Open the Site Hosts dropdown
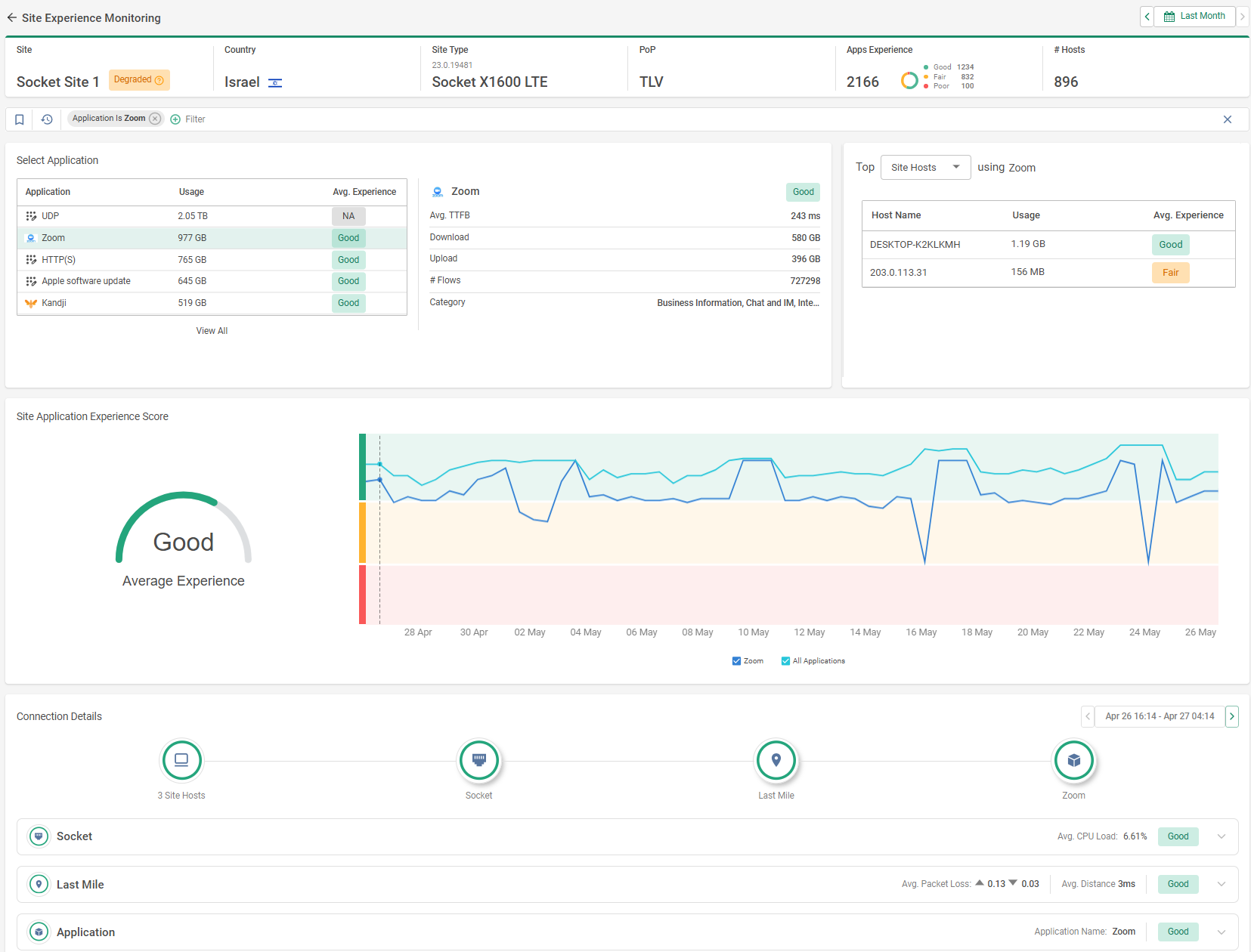1251x952 pixels. pos(925,168)
